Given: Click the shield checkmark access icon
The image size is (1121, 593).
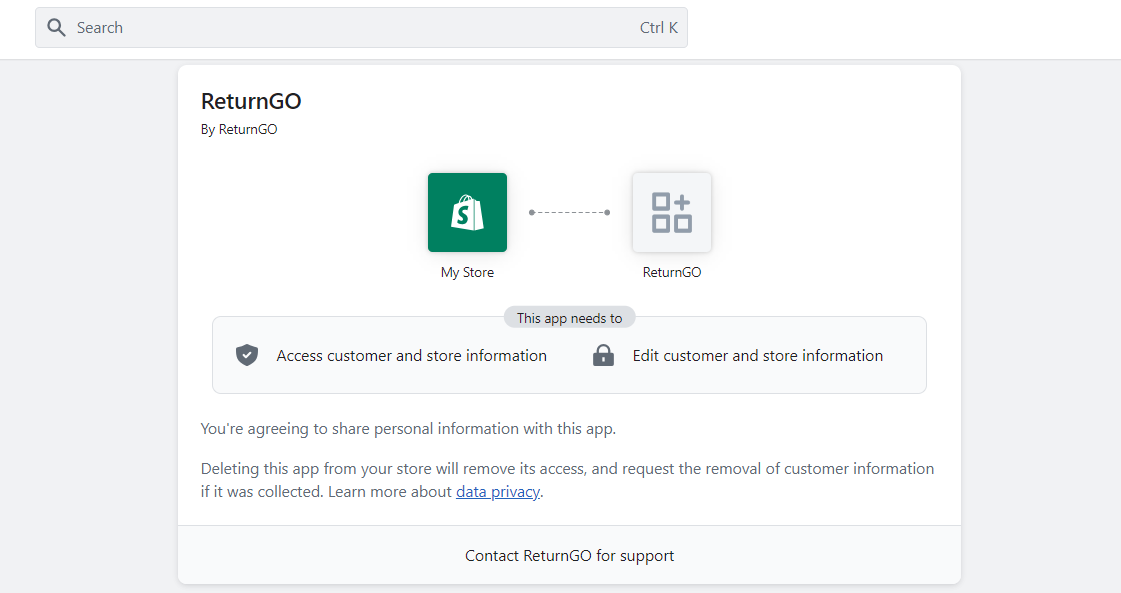Looking at the screenshot, I should point(247,355).
